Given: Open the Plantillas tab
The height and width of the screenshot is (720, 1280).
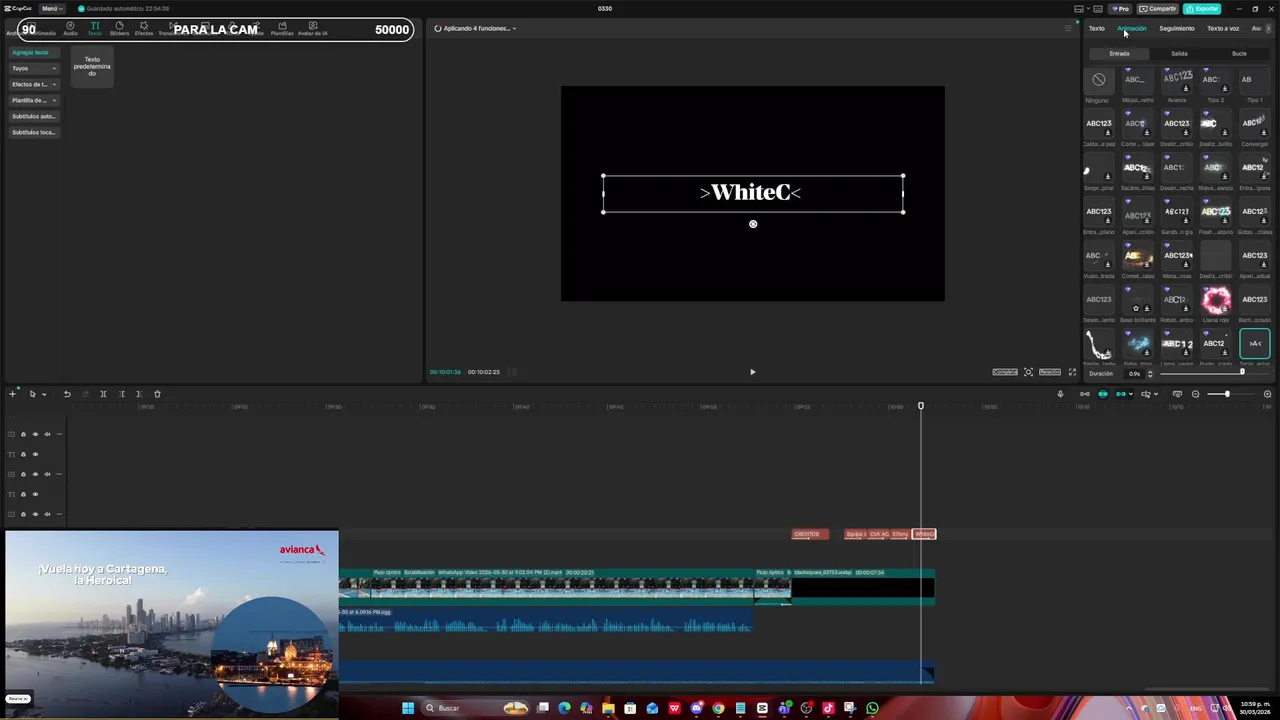Looking at the screenshot, I should (x=282, y=29).
